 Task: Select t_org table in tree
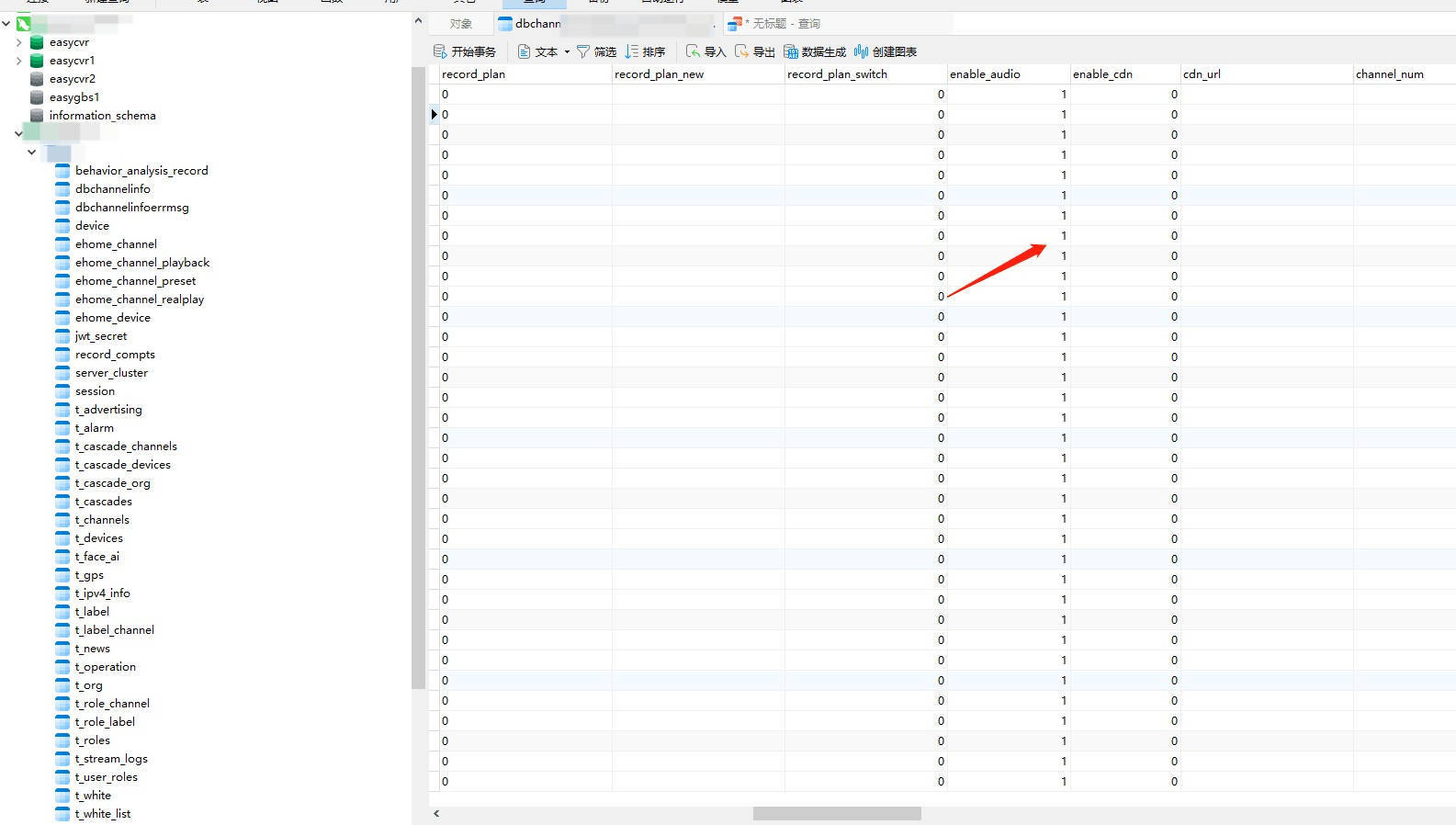(89, 685)
